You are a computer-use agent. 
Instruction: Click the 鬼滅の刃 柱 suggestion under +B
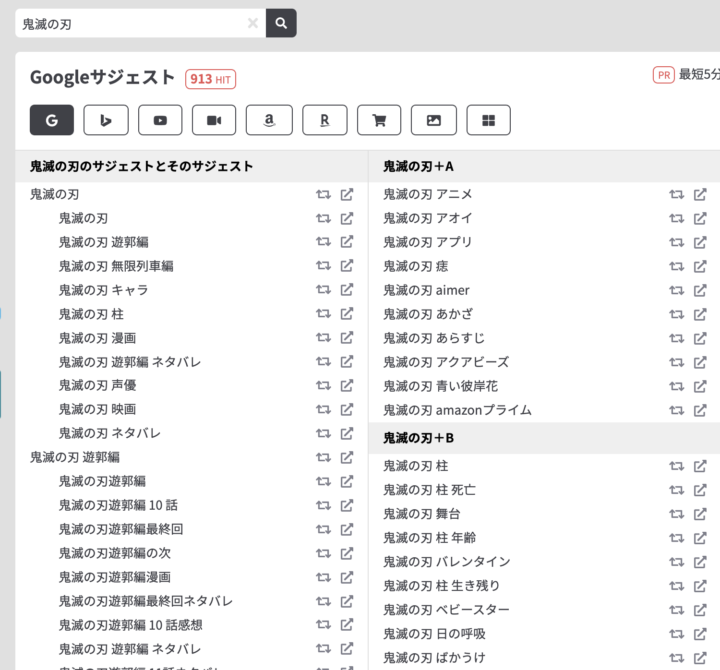pos(416,466)
